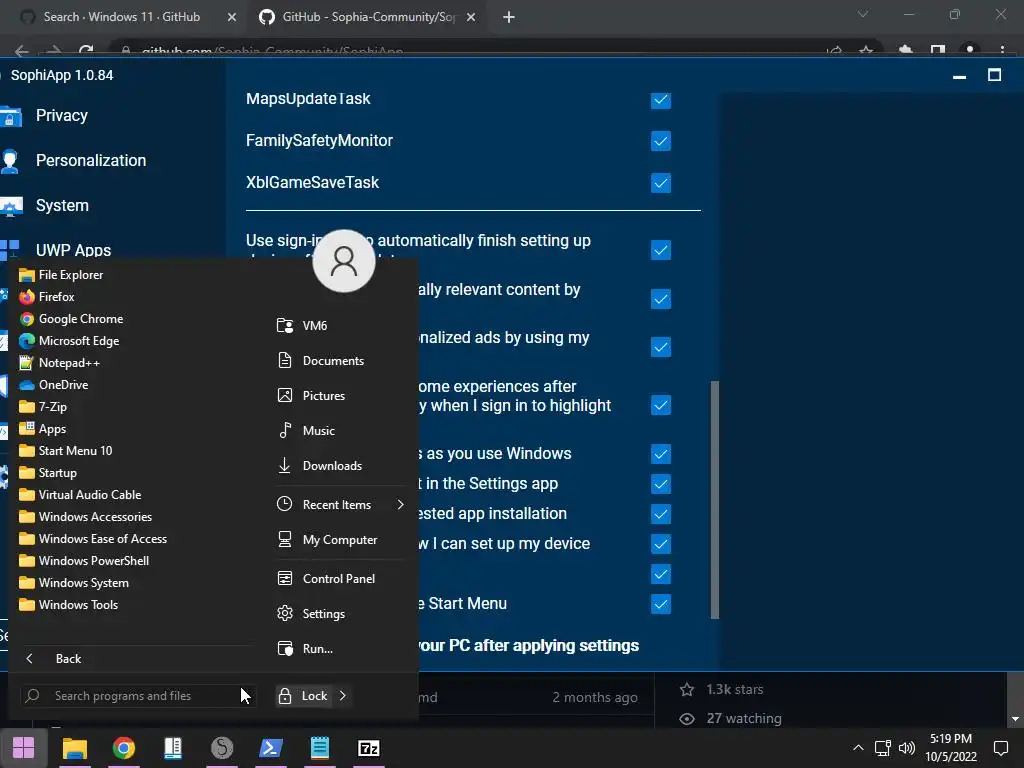
Task: Toggle the 'Use sign-in info' checkbox
Action: [x=661, y=250]
